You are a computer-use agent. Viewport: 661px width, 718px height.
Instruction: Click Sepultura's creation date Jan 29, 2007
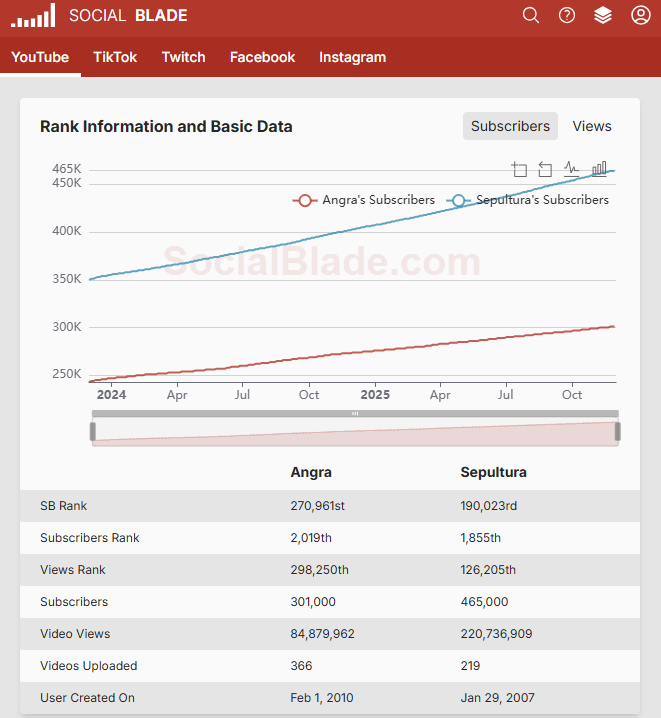click(498, 698)
